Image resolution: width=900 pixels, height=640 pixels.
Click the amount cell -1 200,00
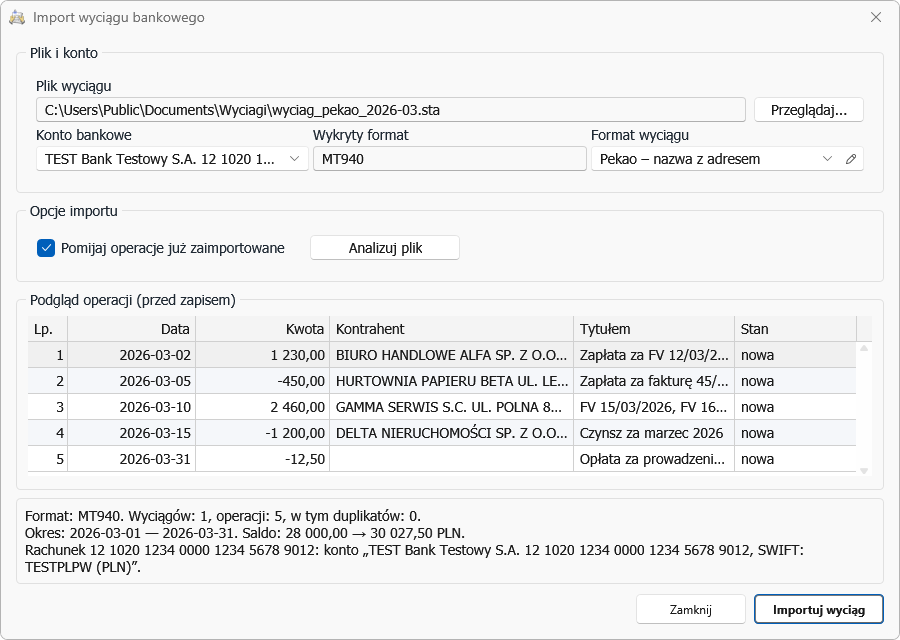point(263,433)
